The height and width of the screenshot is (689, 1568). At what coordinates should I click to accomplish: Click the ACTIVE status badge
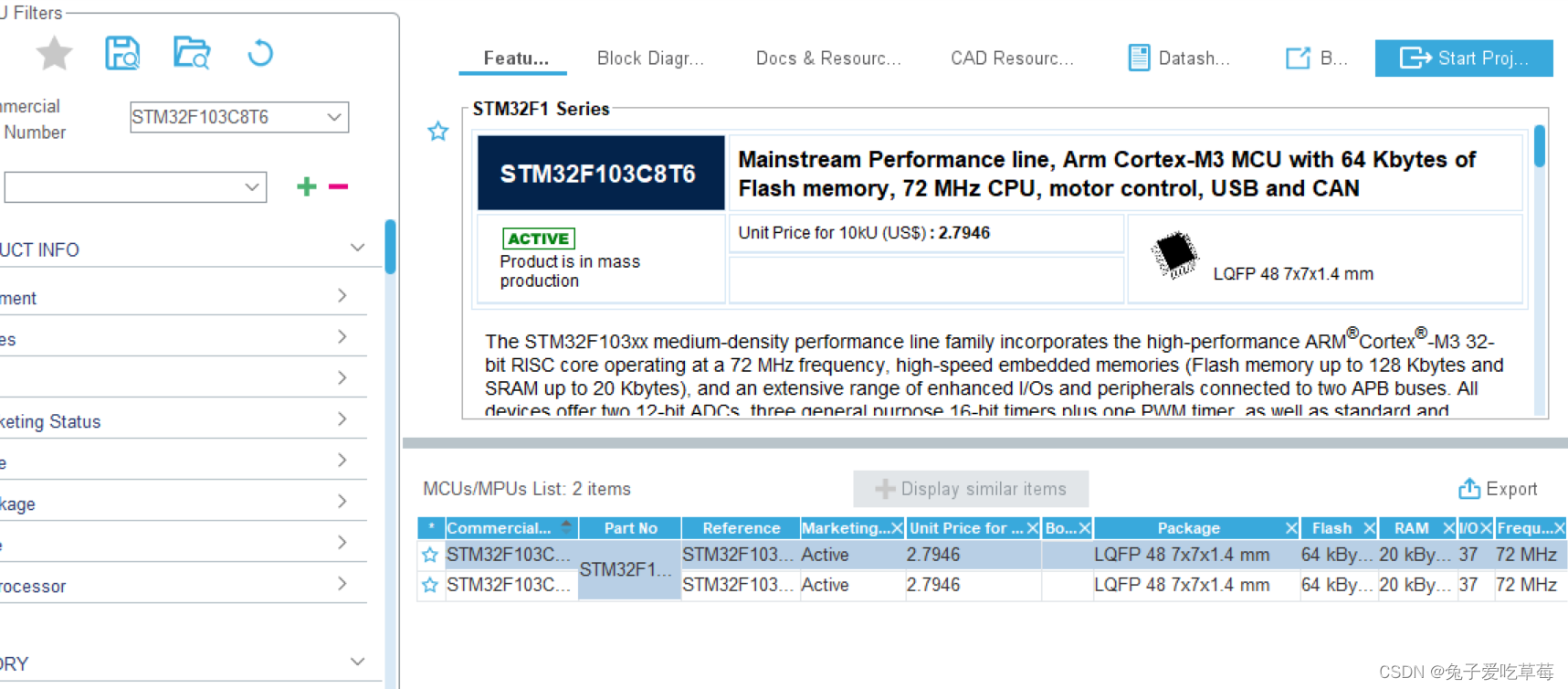(539, 238)
